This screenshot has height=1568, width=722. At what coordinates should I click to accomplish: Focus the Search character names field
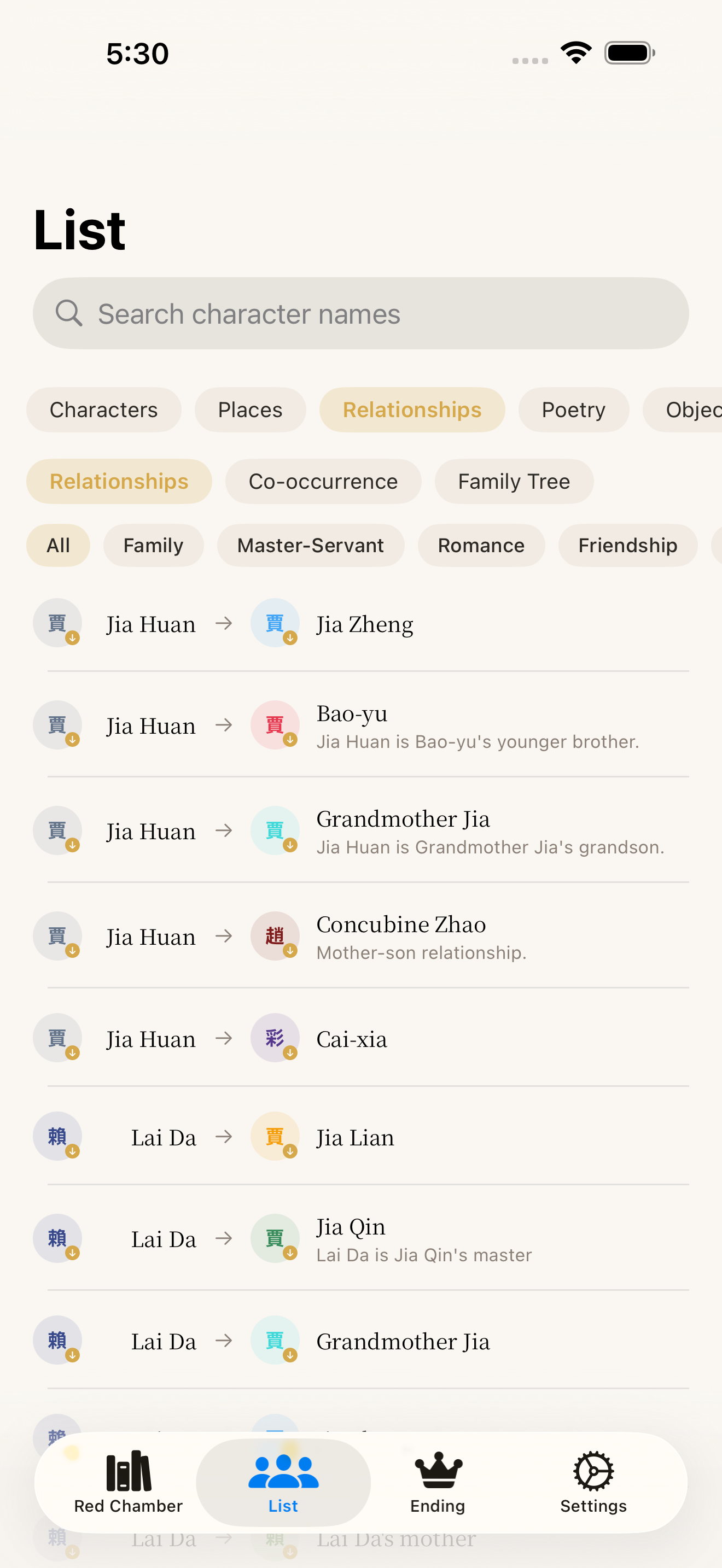pyautogui.click(x=360, y=313)
